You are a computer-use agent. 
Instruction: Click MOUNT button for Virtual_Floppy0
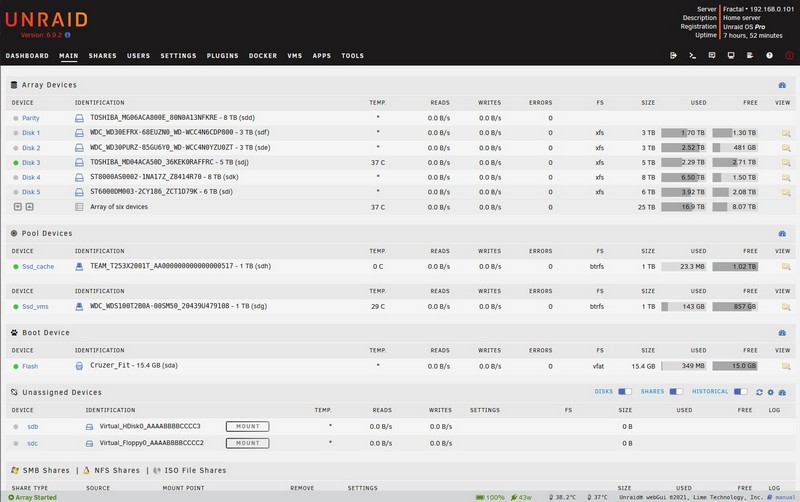pyautogui.click(x=247, y=443)
